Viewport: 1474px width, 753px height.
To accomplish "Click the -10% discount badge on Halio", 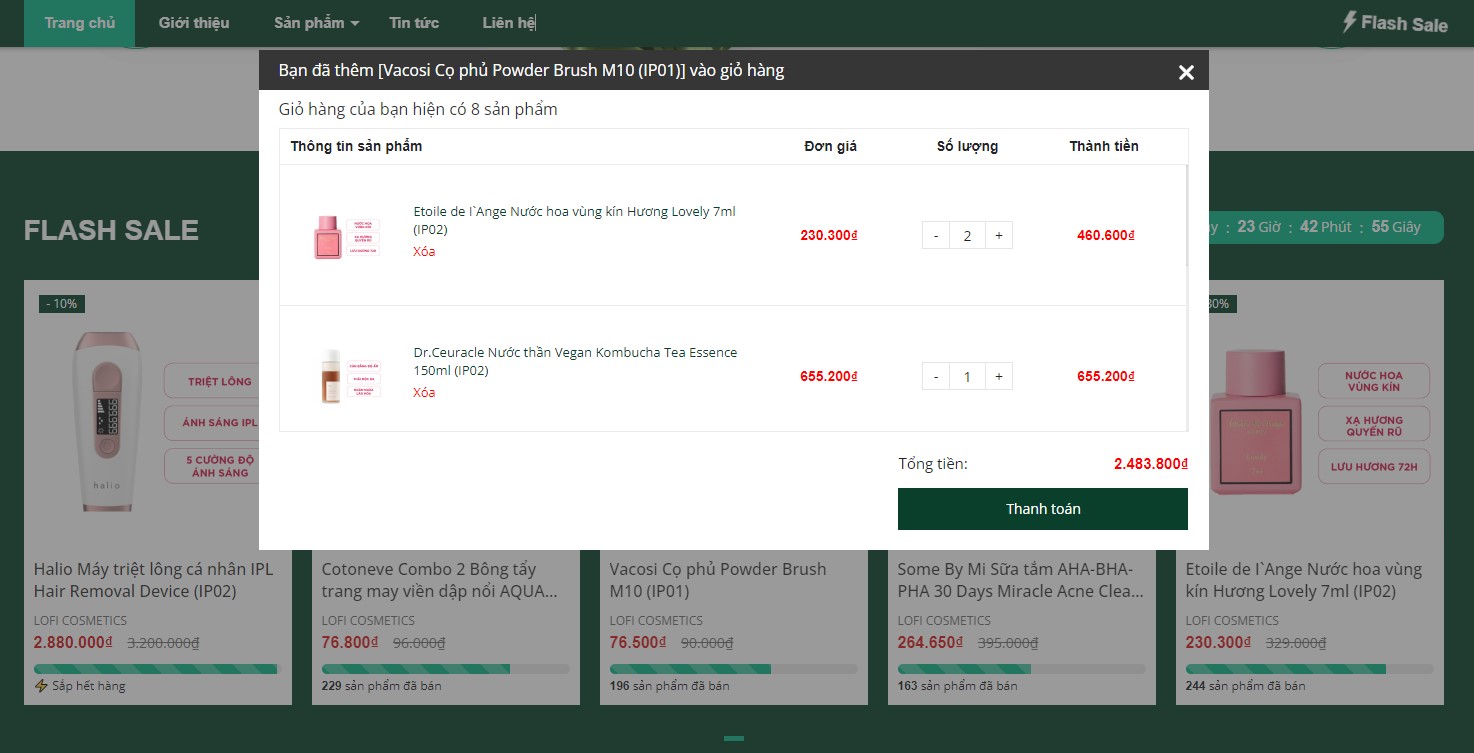I will click(x=62, y=304).
